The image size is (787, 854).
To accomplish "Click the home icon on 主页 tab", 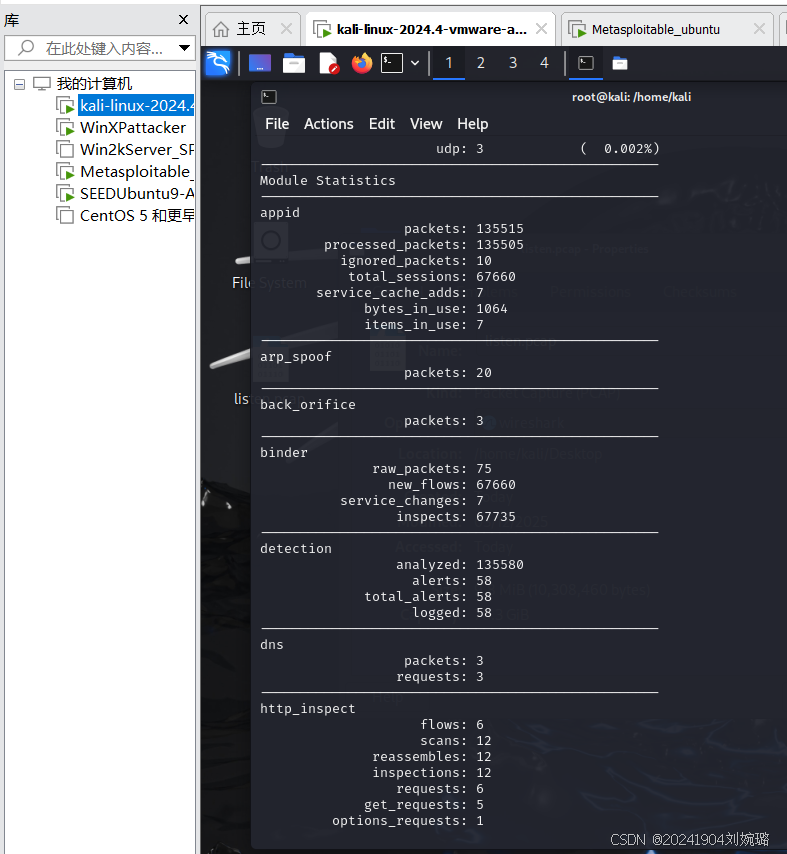I will pos(221,29).
